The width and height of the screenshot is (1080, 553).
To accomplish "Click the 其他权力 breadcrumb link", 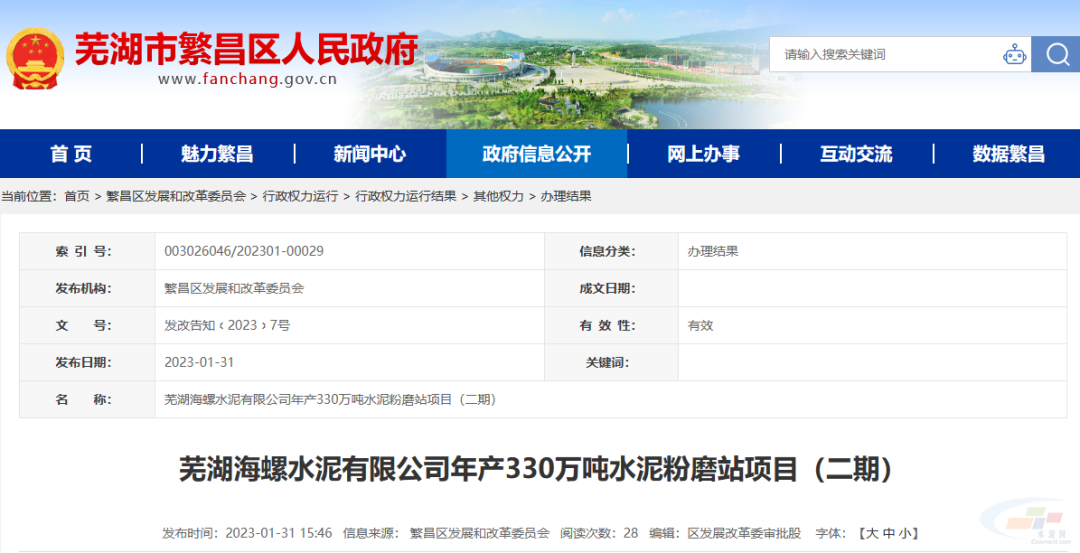I will tap(498, 196).
